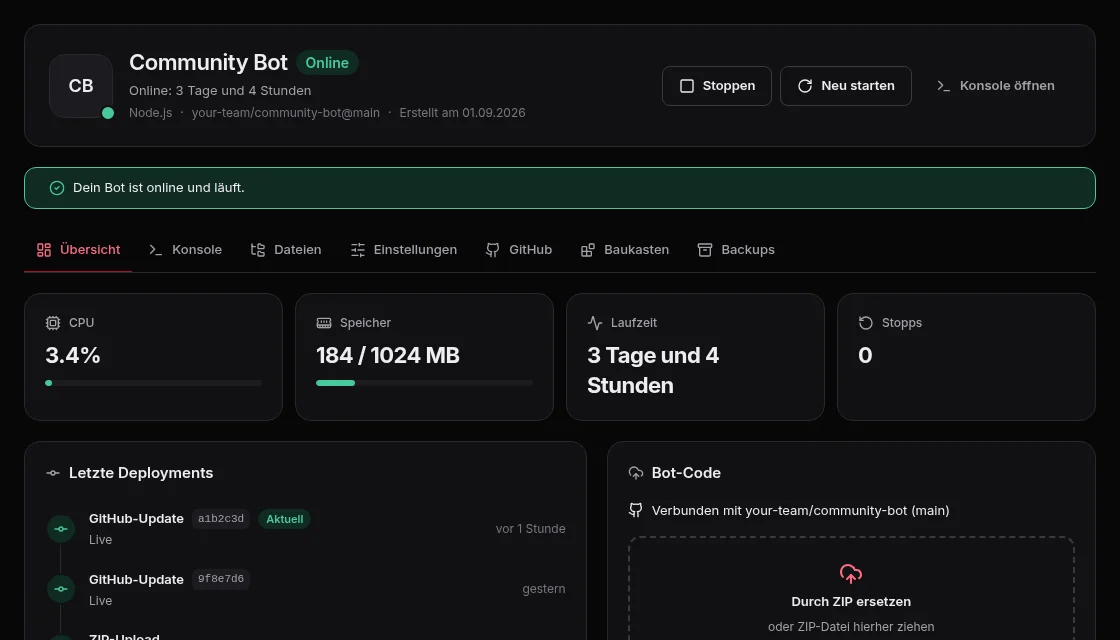Click the Stopps counter-clockwise icon
Image resolution: width=1120 pixels, height=640 pixels.
pyautogui.click(x=866, y=323)
